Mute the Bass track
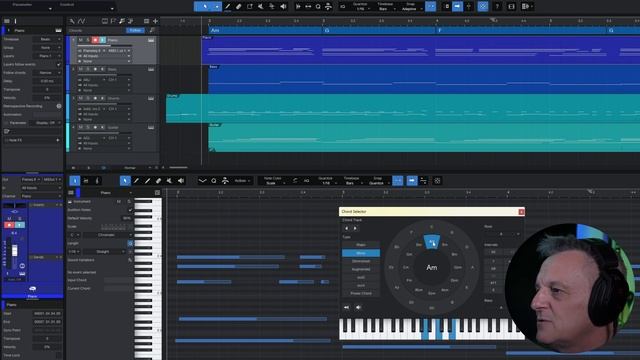Image resolution: width=640 pixels, height=360 pixels. click(80, 69)
